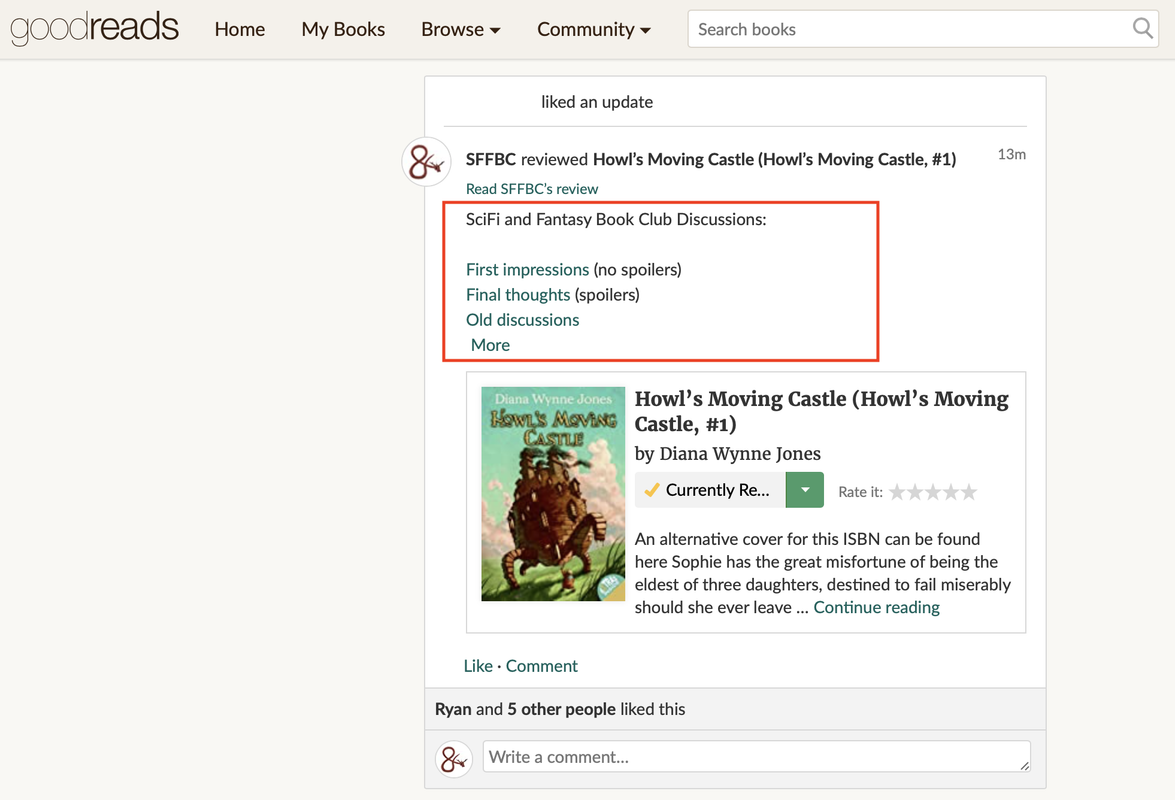Screen dimensions: 1175x800
Task: Click the 13m timestamp
Action: click(x=1012, y=154)
